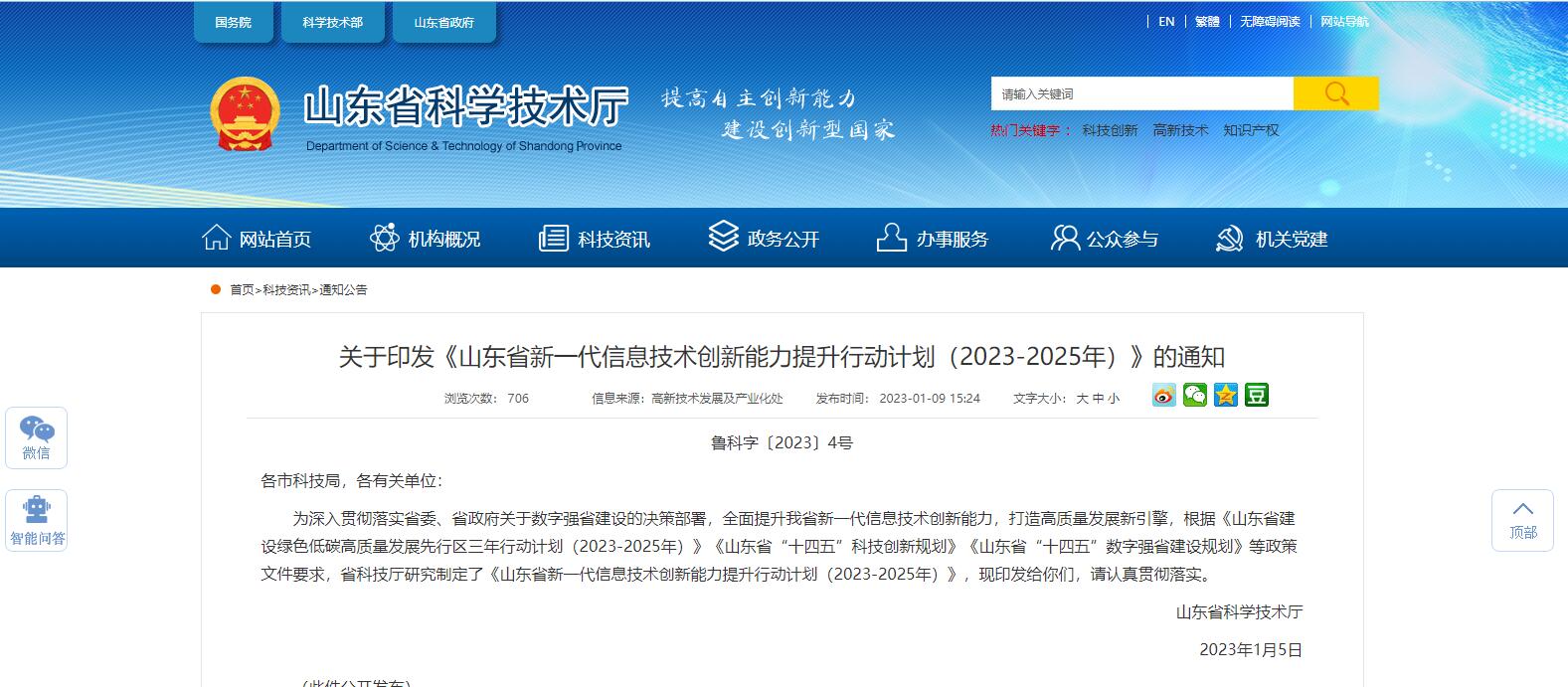This screenshot has height=687, width=1568.
Task: Share to Douban green icon
Action: click(1257, 396)
